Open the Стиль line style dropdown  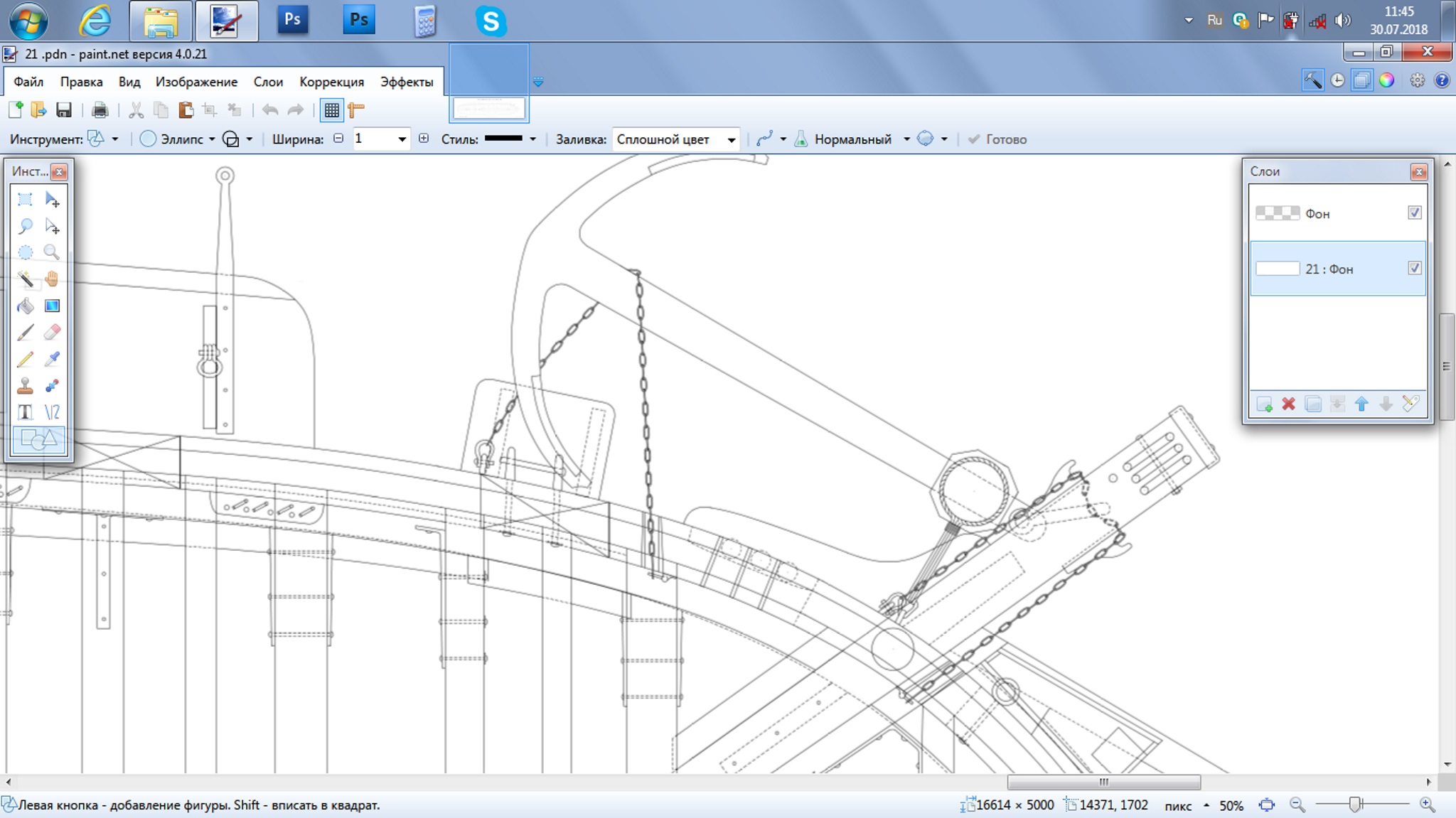(x=510, y=139)
